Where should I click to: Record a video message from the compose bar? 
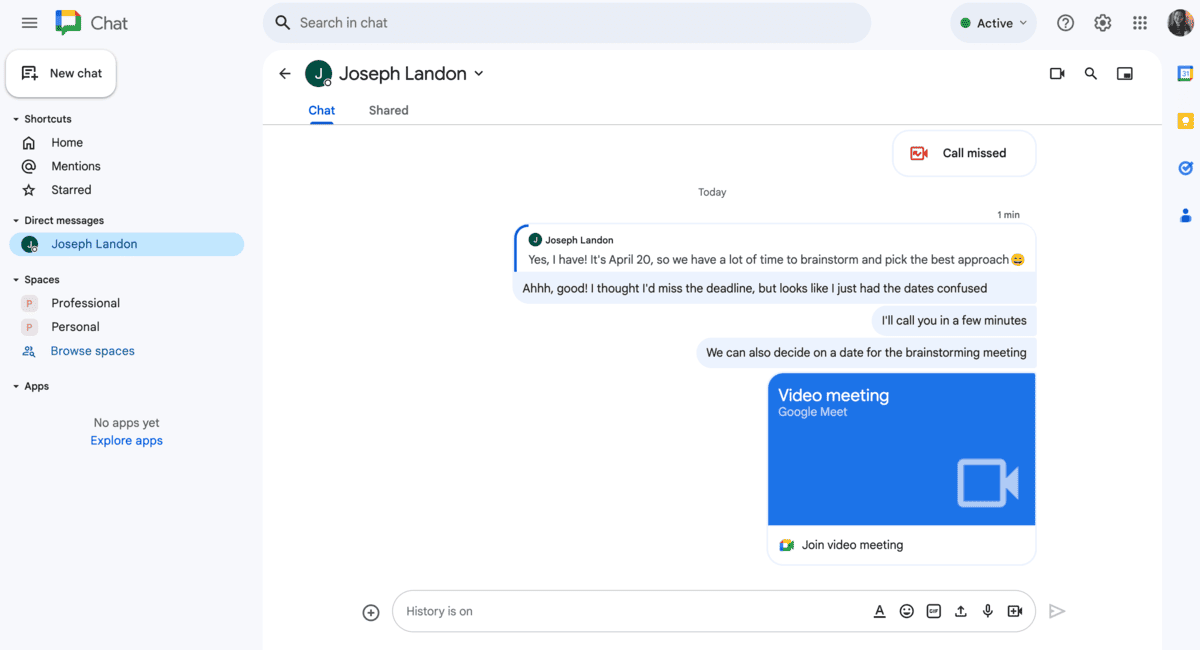1015,611
